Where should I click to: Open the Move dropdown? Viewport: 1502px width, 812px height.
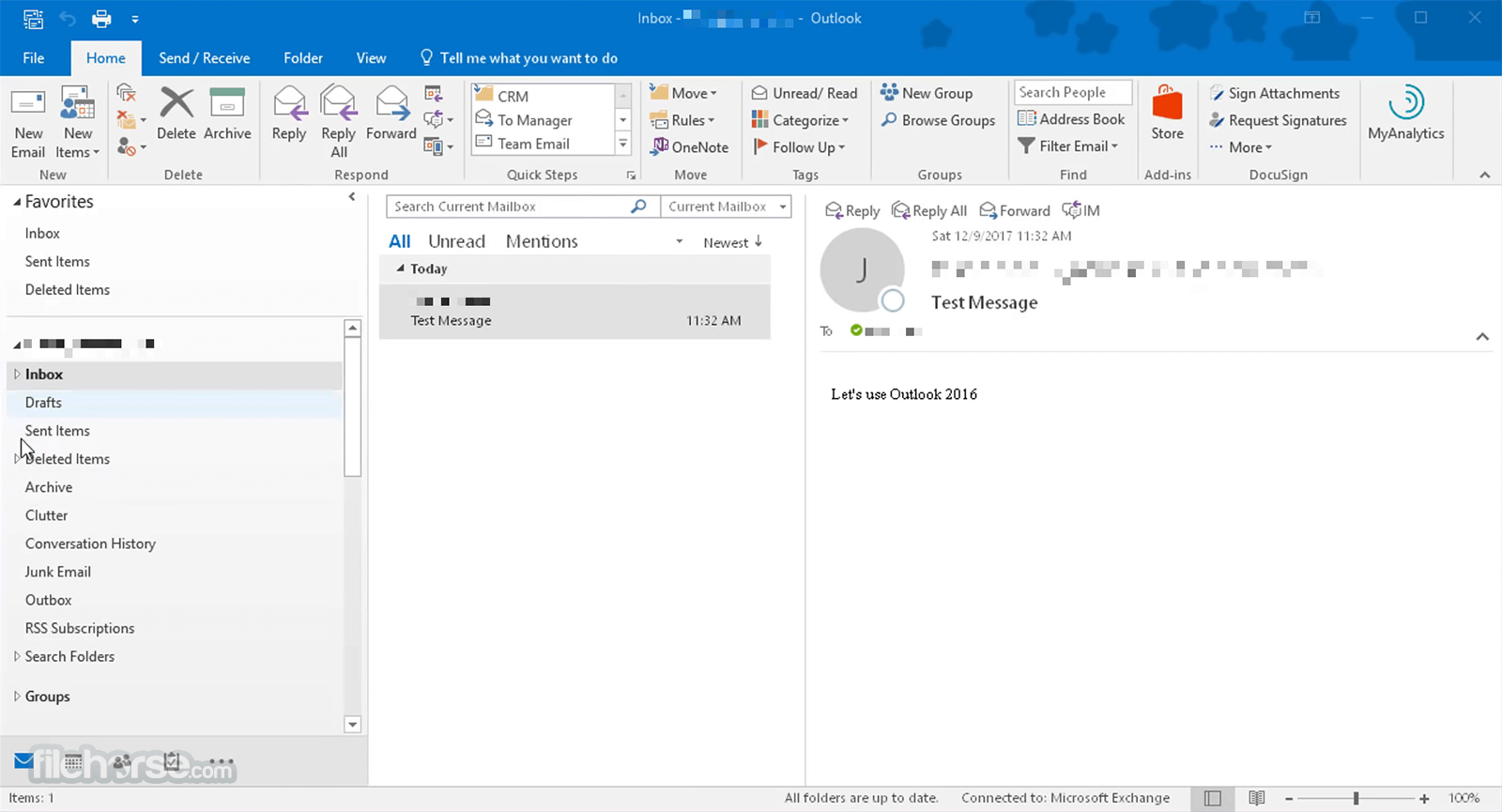point(683,93)
